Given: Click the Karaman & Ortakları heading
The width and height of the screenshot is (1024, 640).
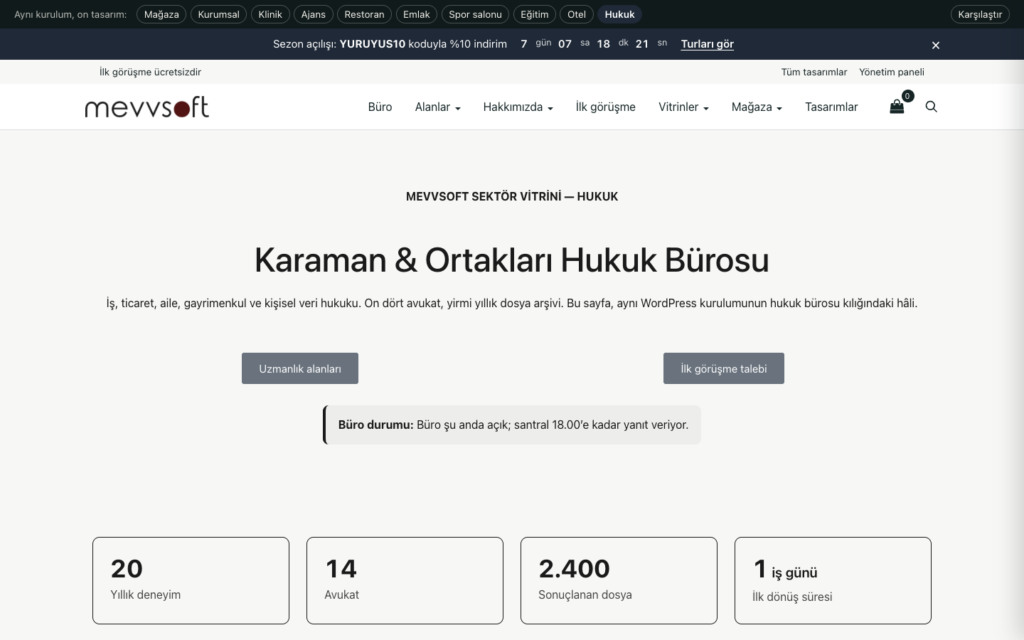Looking at the screenshot, I should tap(512, 260).
